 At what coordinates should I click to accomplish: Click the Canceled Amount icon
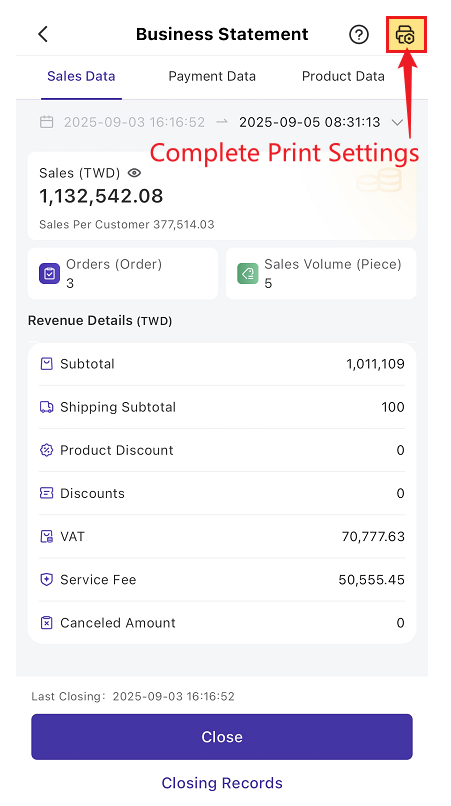[46, 623]
